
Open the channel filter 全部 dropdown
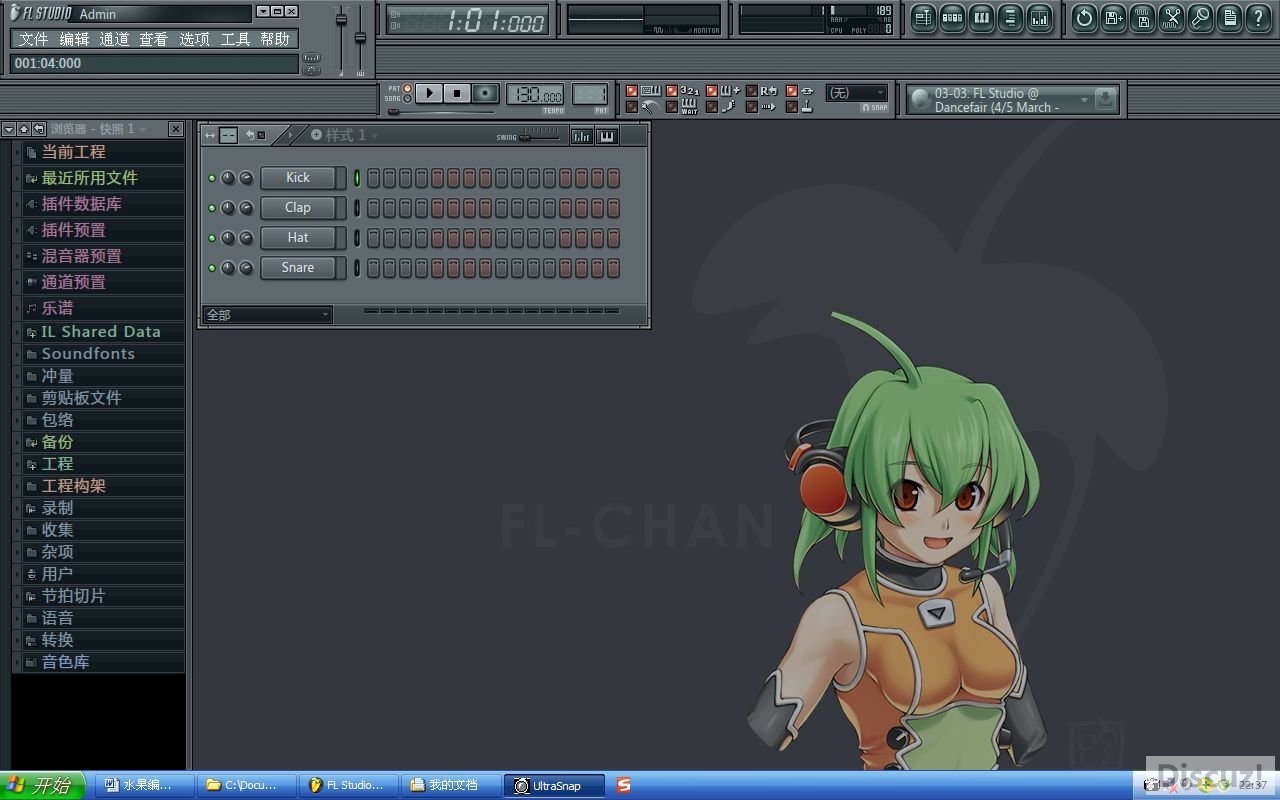click(267, 314)
